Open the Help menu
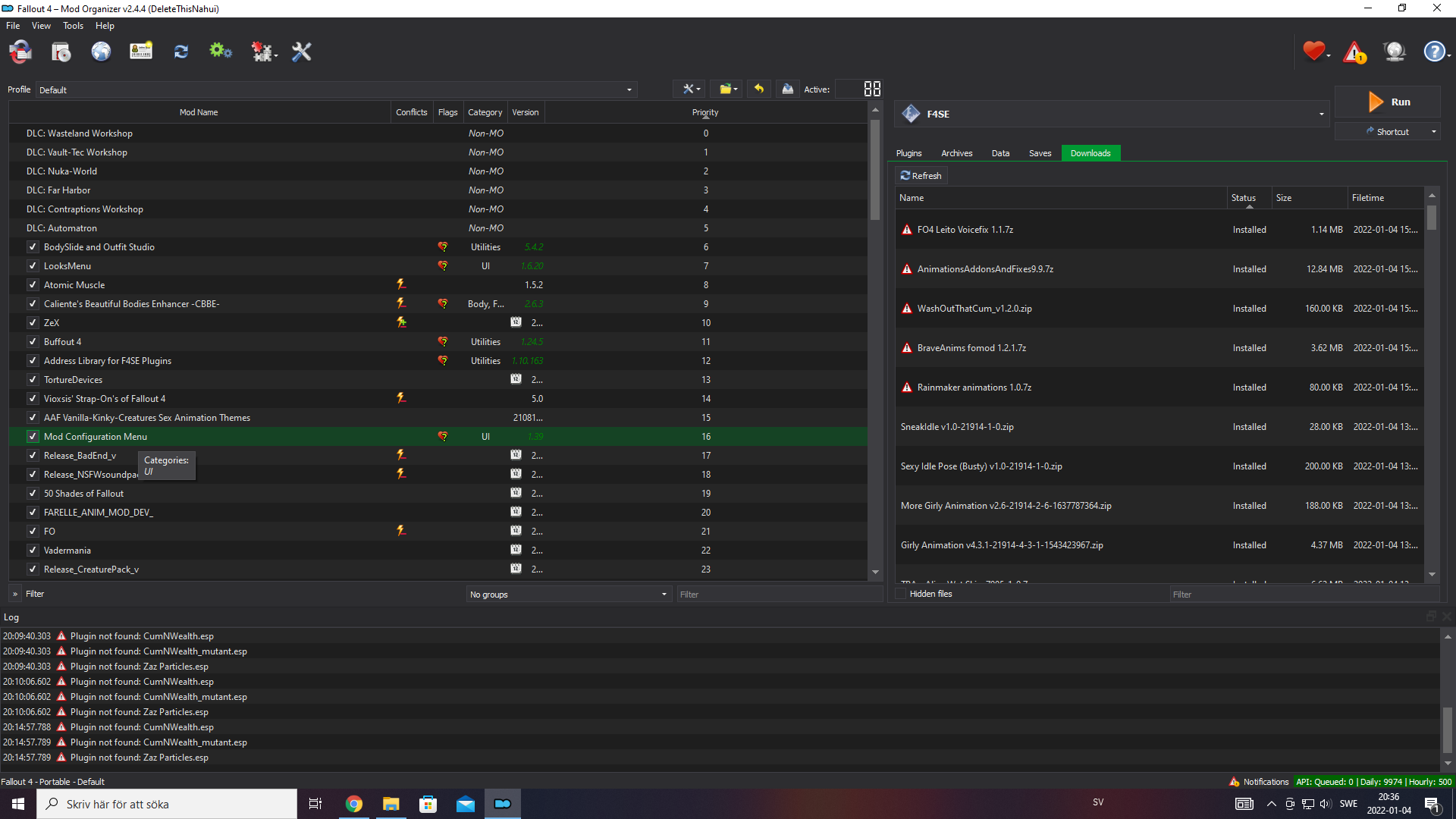Viewport: 1456px width, 819px height. [105, 26]
